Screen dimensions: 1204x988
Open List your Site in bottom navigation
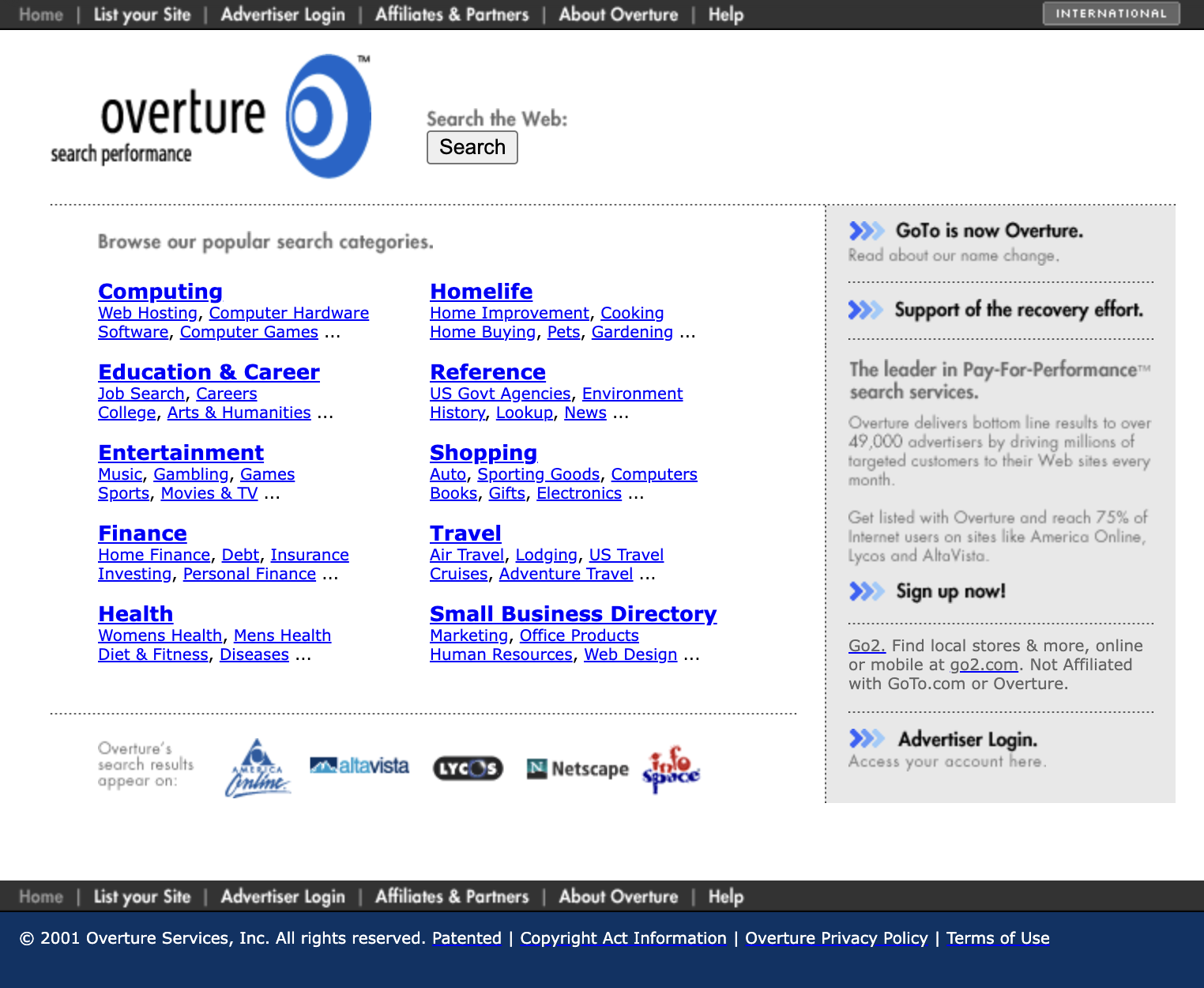tap(142, 896)
